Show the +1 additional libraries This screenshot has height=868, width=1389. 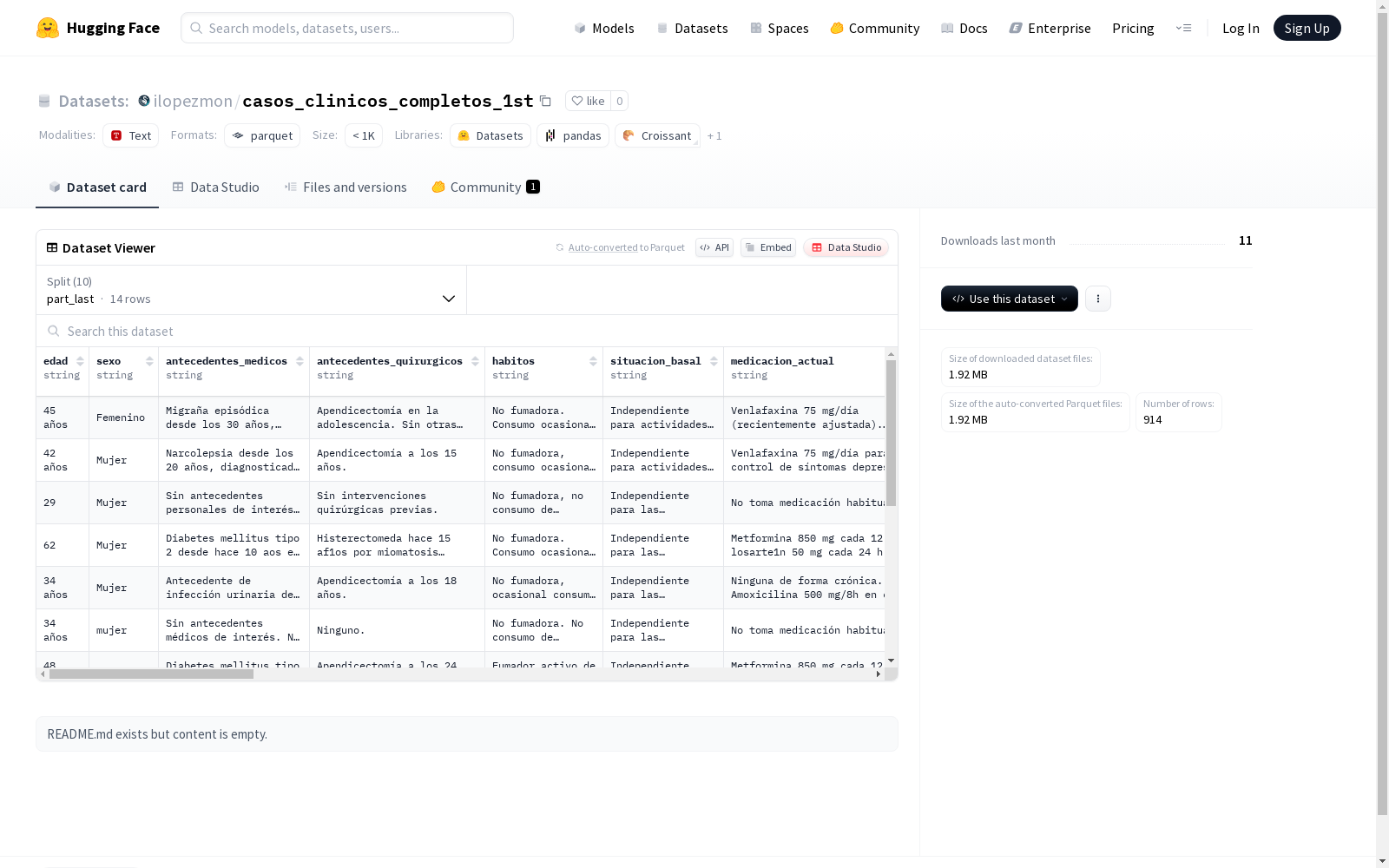pos(714,135)
